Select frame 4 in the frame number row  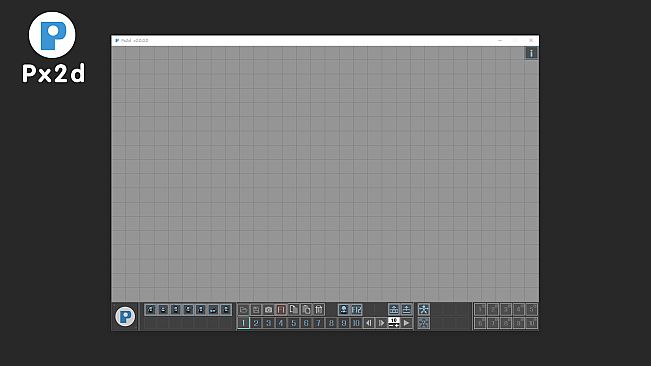coord(281,323)
